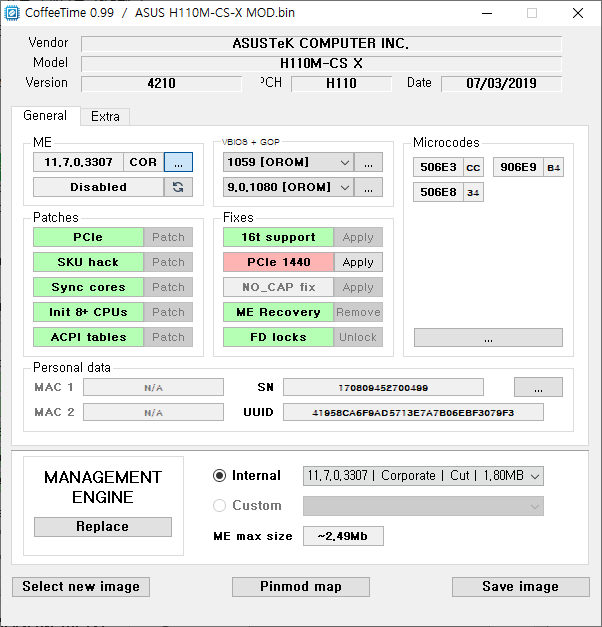Image resolution: width=602 pixels, height=627 pixels.
Task: Open Microcodes ellipsis button
Action: click(488, 338)
